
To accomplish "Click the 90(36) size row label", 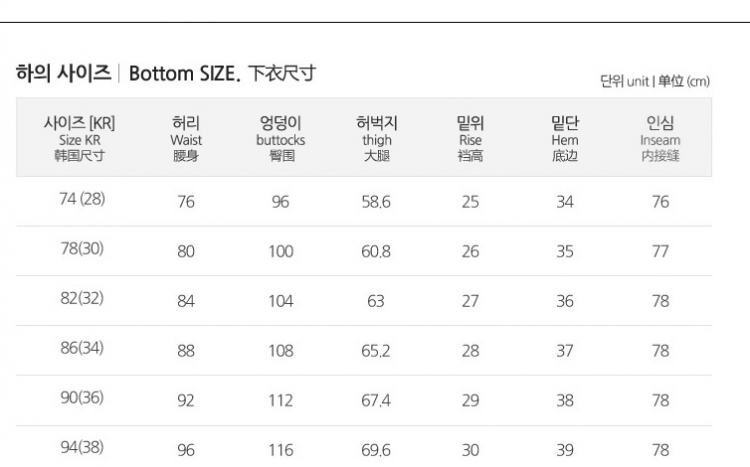I will pos(82,399).
